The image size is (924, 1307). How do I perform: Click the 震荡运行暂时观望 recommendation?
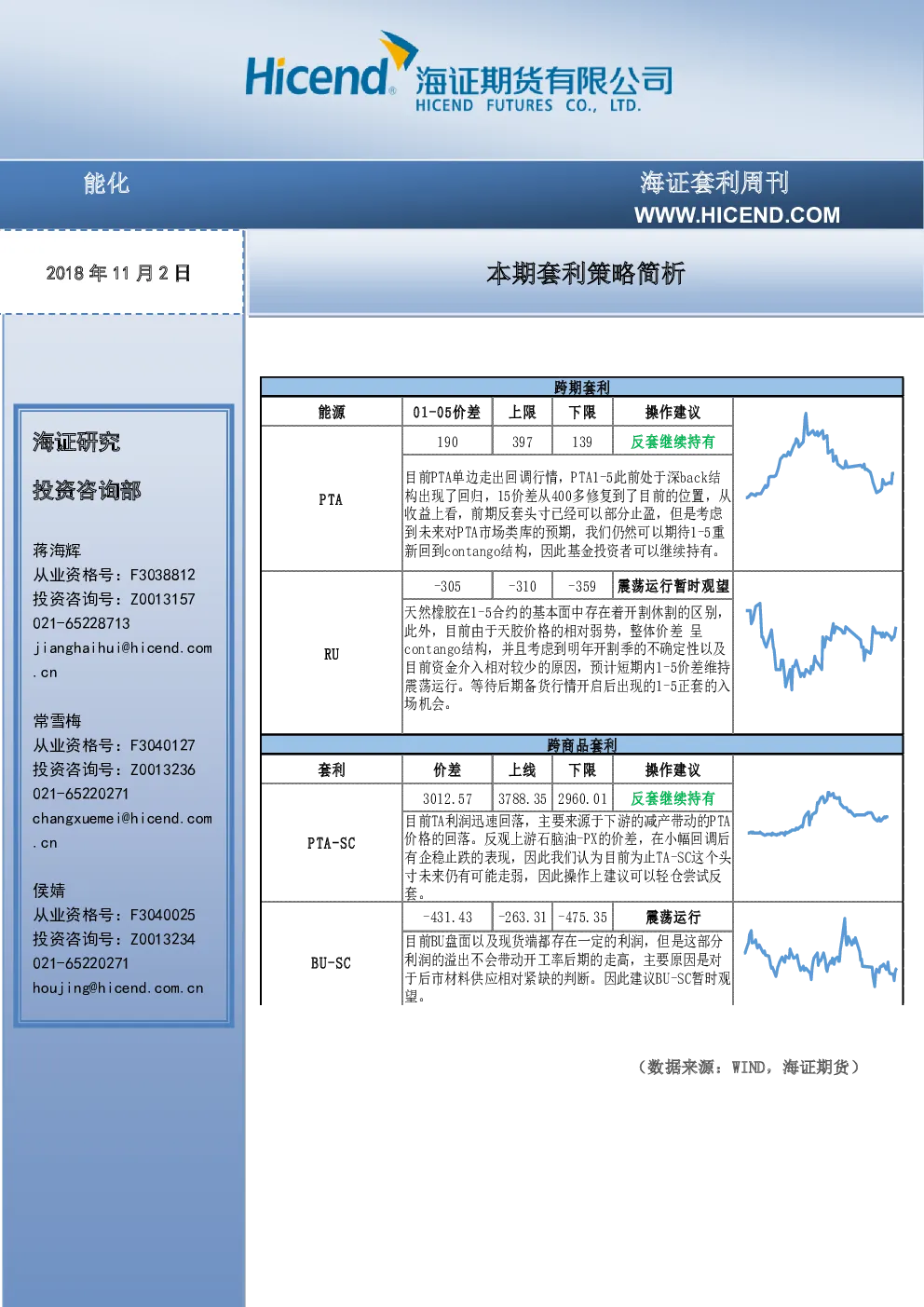[673, 586]
